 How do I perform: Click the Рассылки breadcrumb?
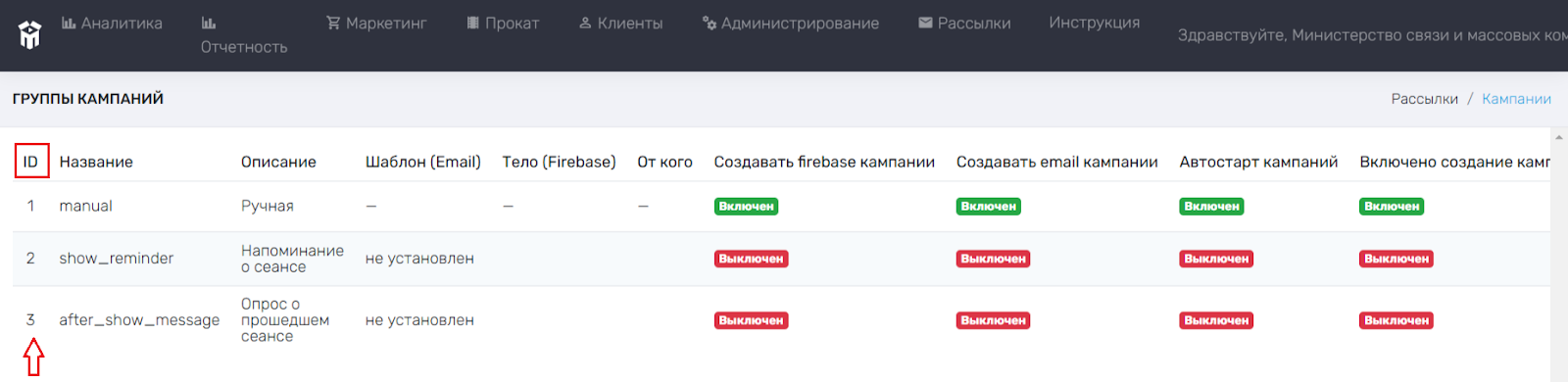click(x=1424, y=99)
